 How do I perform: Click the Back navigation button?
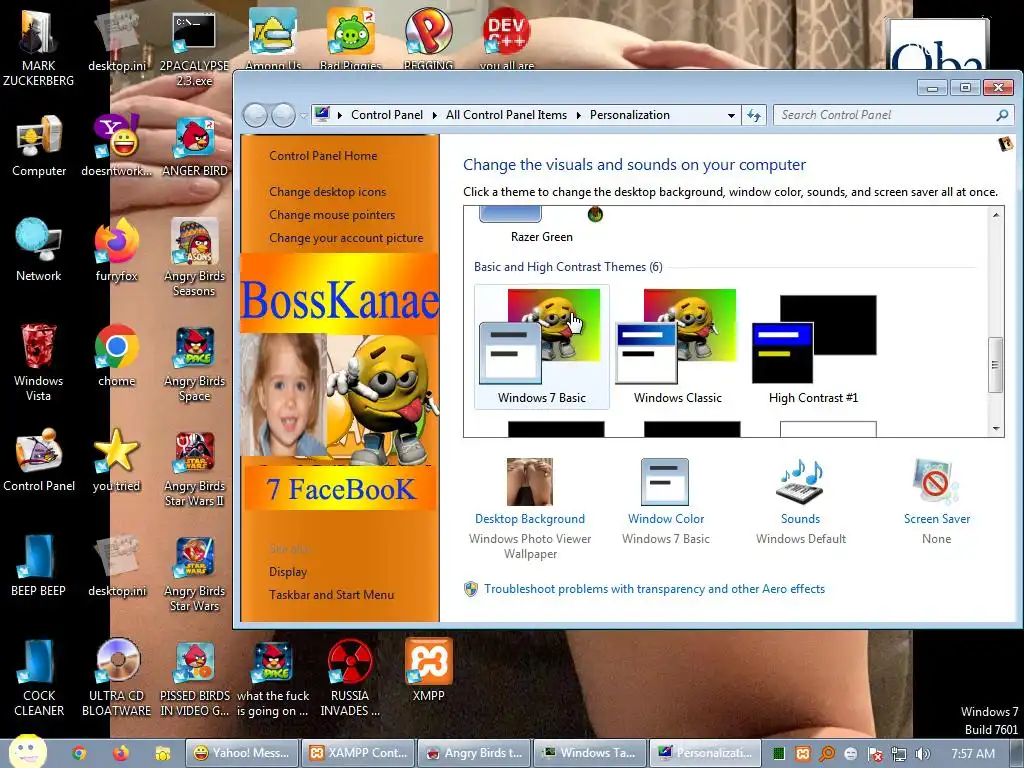click(x=255, y=116)
